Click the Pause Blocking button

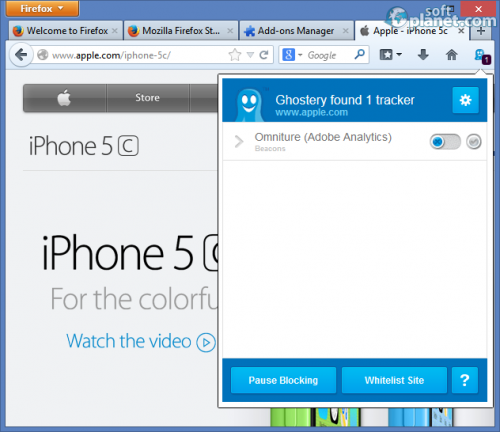[283, 380]
